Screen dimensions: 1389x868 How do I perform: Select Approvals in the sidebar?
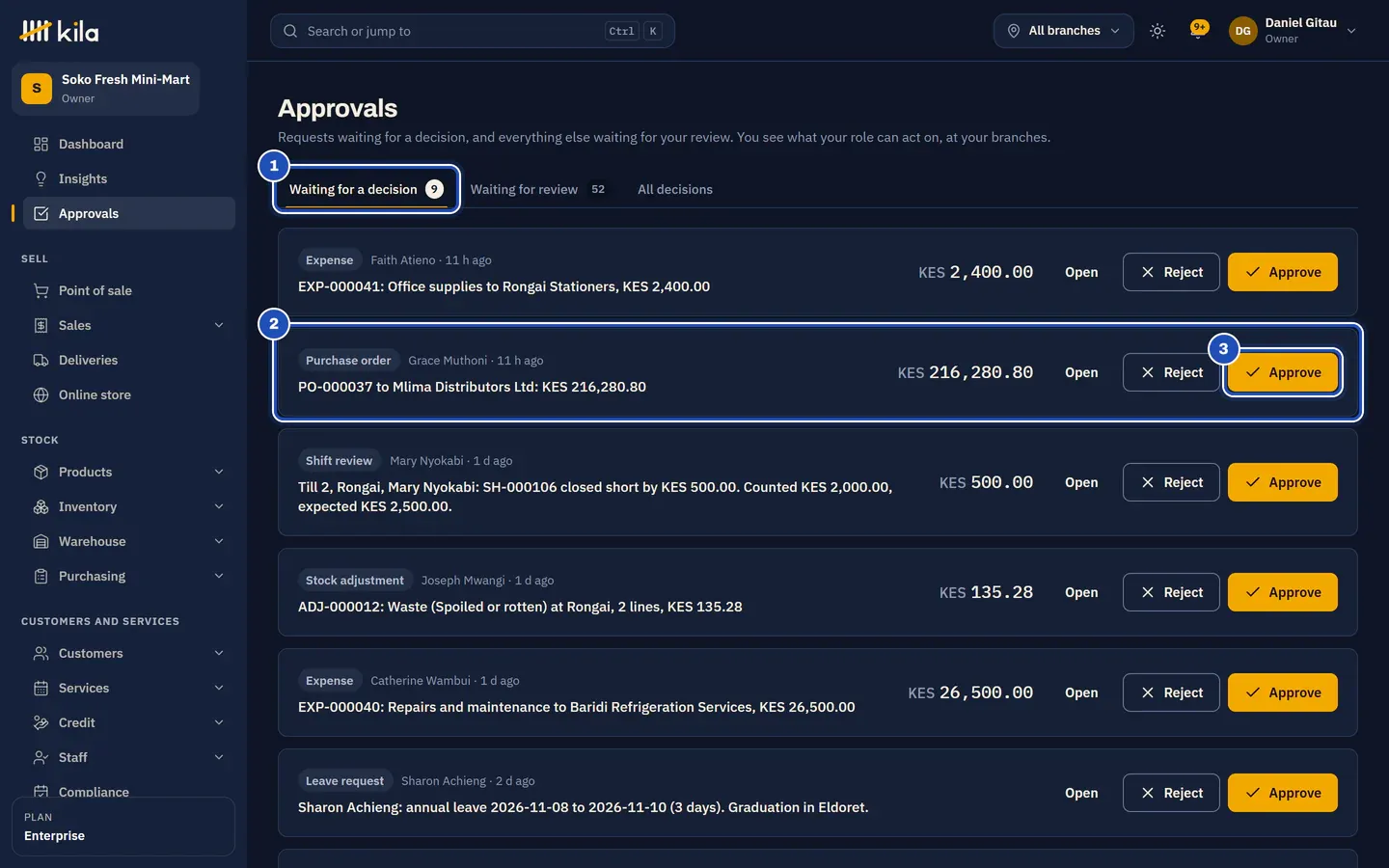(x=128, y=213)
